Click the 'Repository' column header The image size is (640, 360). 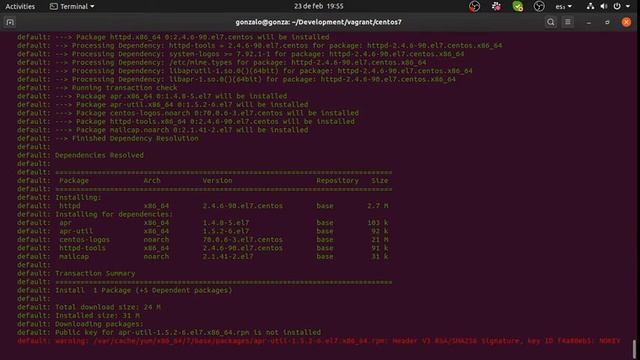(337, 180)
